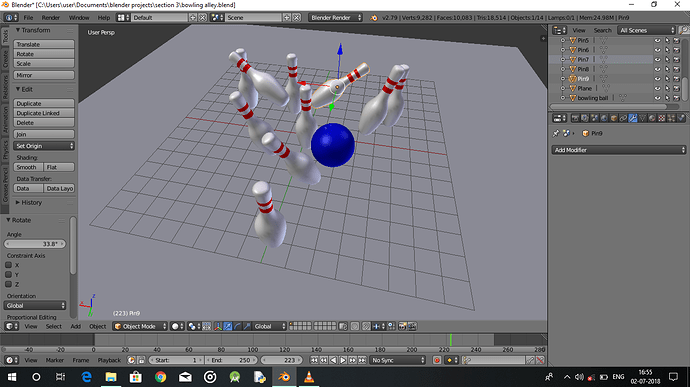The height and width of the screenshot is (387, 690).
Task: Open Material properties sphere icon
Action: (652, 118)
